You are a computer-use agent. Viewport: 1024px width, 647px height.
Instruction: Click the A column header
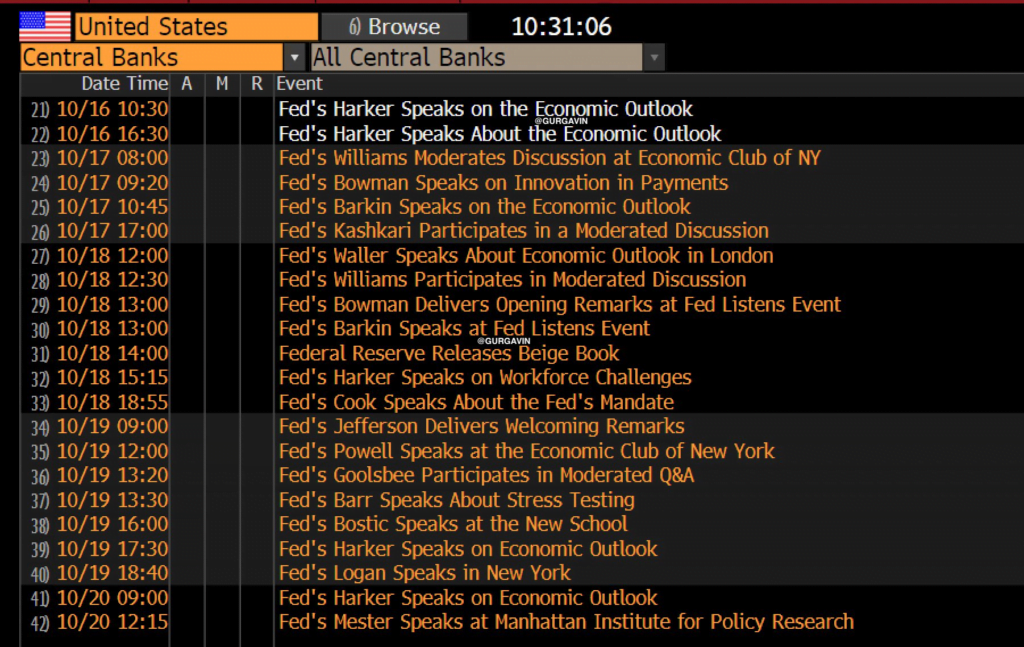tap(187, 84)
